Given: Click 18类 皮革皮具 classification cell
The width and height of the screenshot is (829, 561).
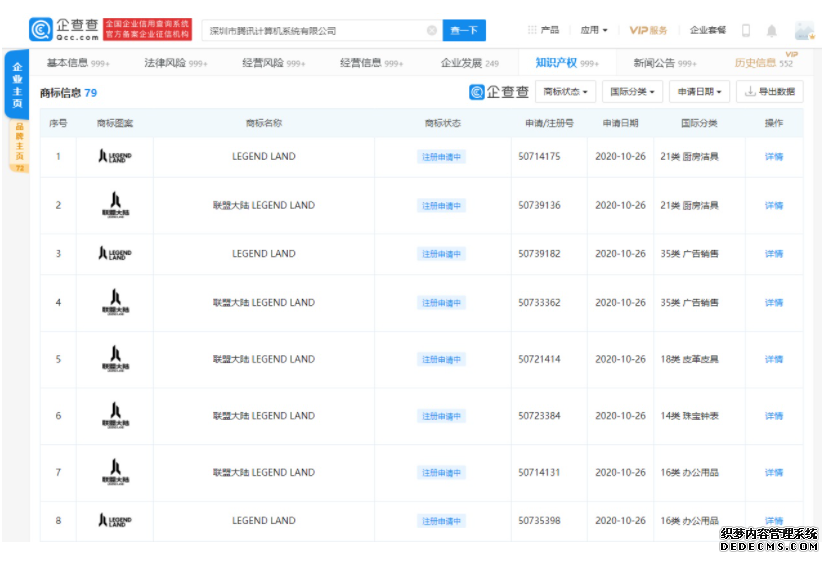Looking at the screenshot, I should [x=689, y=359].
